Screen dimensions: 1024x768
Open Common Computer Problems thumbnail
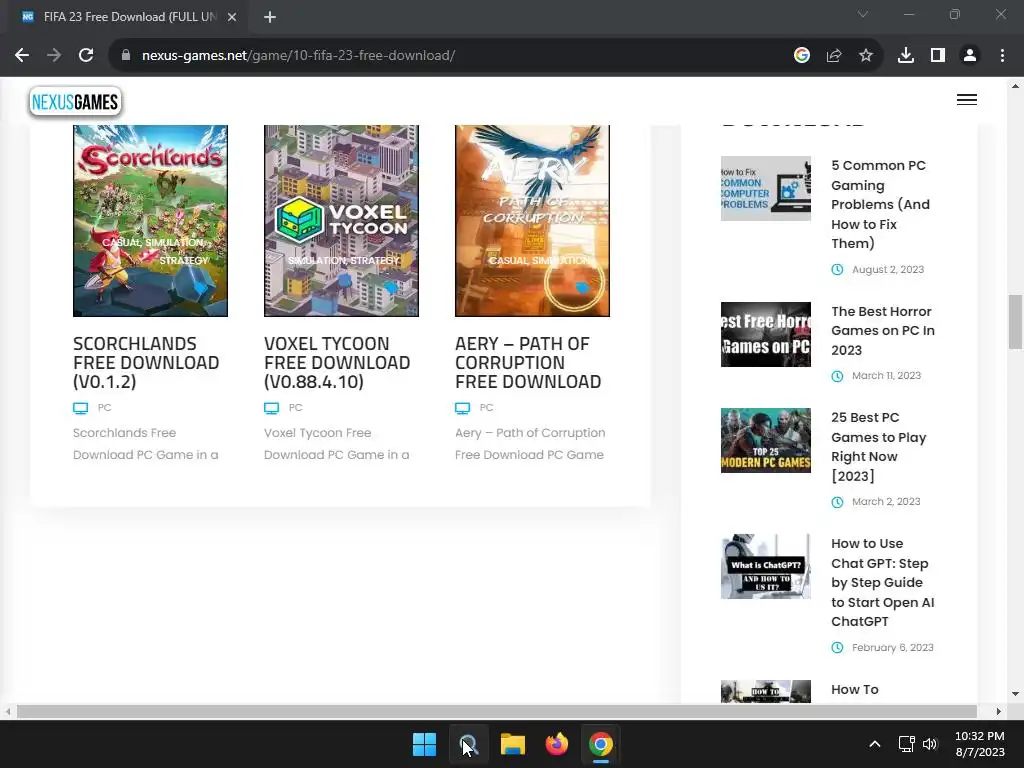point(766,188)
